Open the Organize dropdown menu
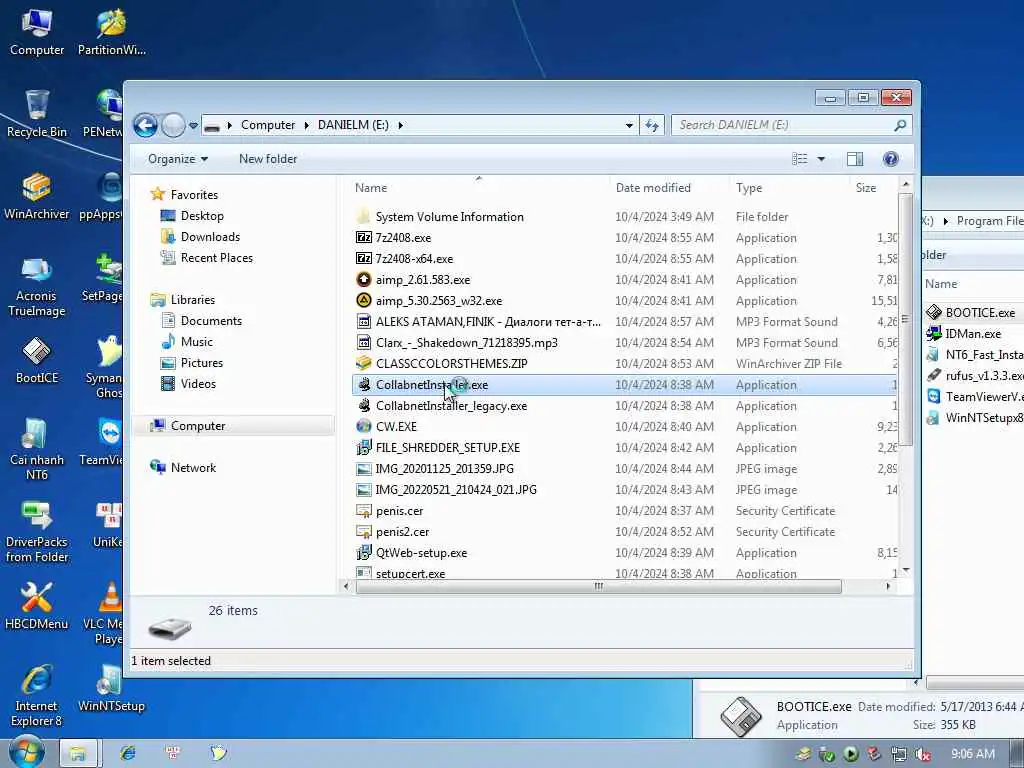The image size is (1024, 768). (178, 159)
